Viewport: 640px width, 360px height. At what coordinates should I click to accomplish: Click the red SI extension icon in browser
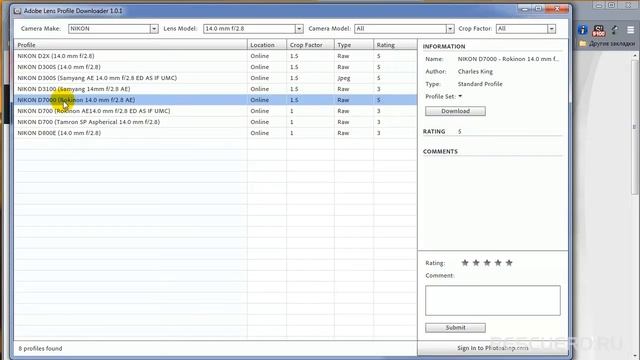[x=599, y=30]
